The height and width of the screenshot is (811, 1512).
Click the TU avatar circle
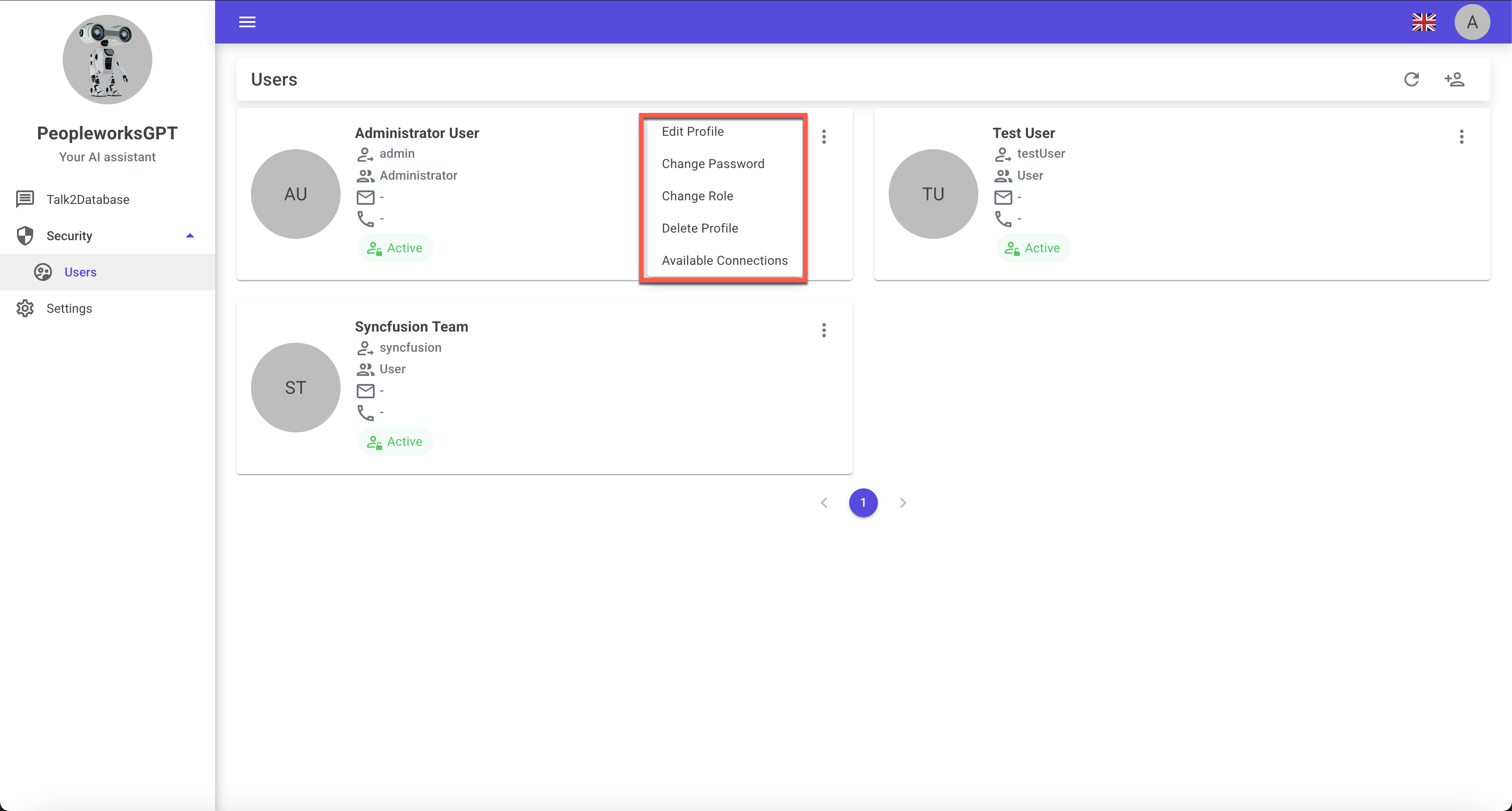pyautogui.click(x=933, y=194)
